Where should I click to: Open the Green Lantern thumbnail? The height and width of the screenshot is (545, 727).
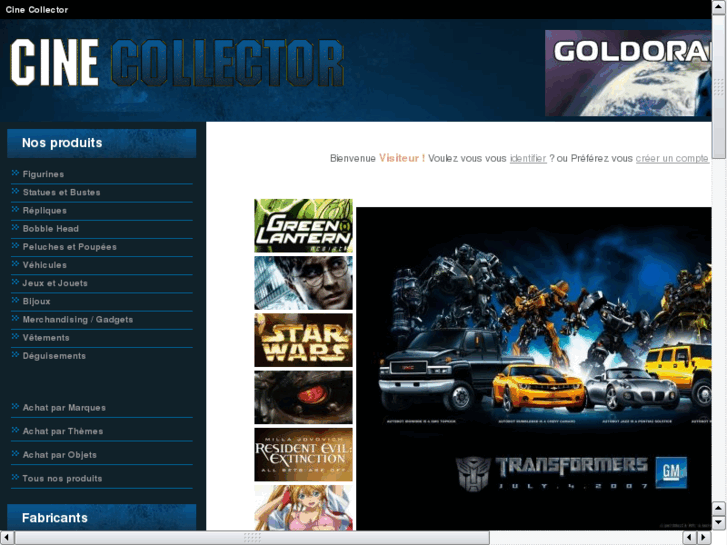(x=303, y=226)
